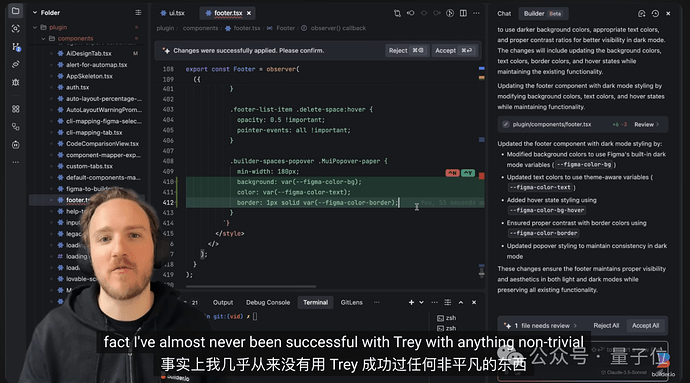This screenshot has width=690, height=383.
Task: Open the Explorer folder icon in sidebar
Action: click(15, 11)
